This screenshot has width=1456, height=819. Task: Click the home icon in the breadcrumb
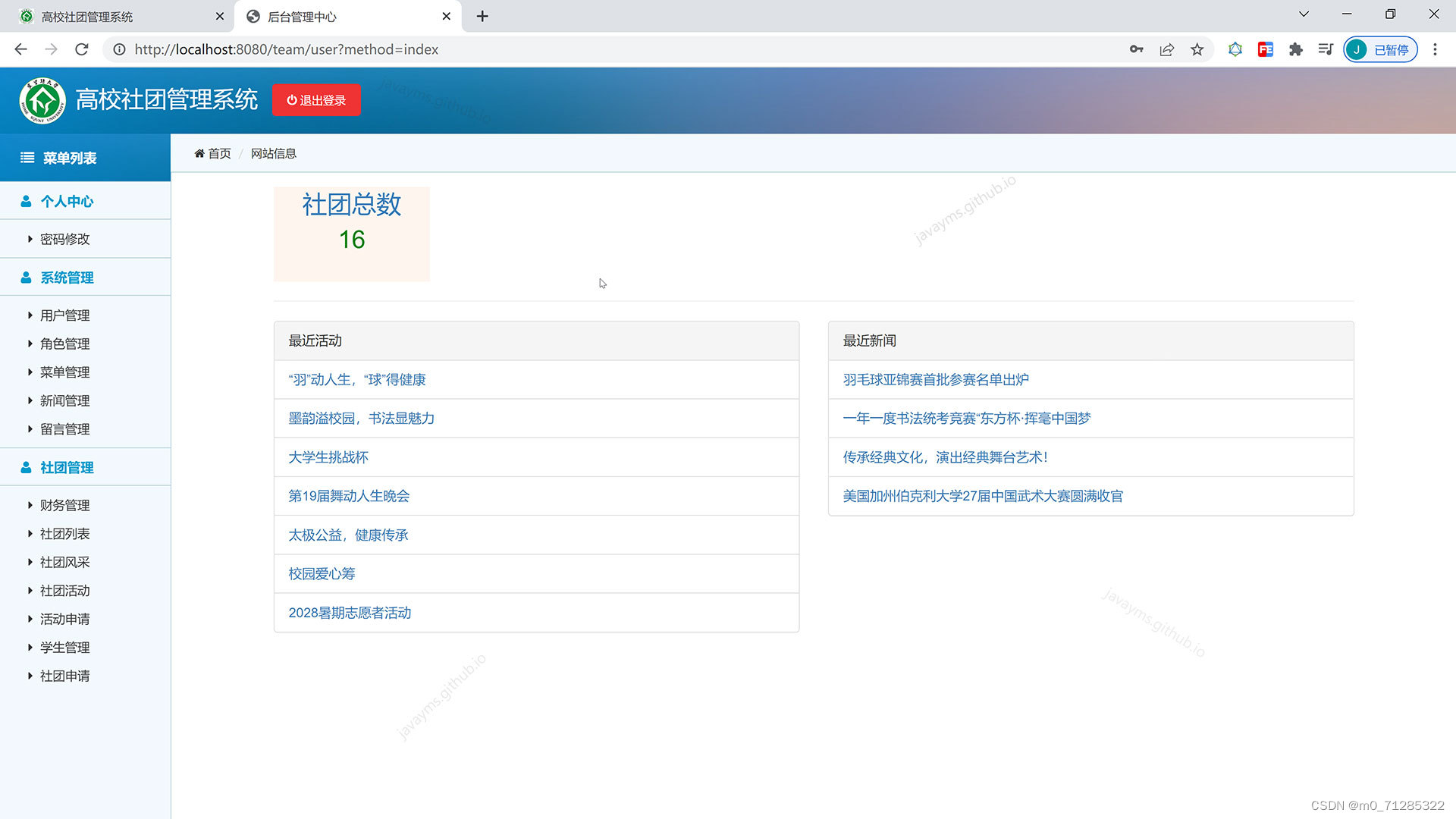(199, 153)
